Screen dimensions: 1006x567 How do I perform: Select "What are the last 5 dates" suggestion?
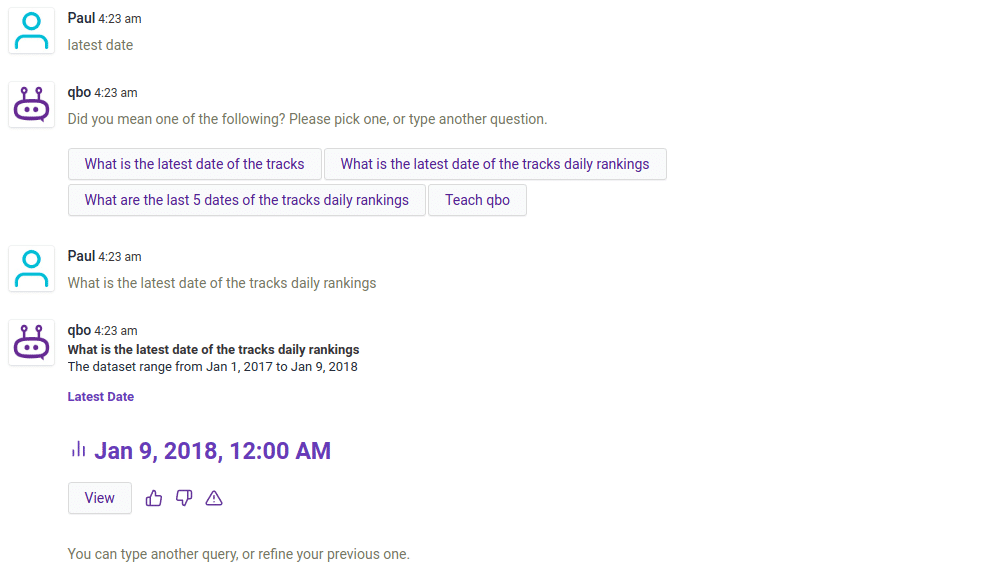[x=247, y=200]
